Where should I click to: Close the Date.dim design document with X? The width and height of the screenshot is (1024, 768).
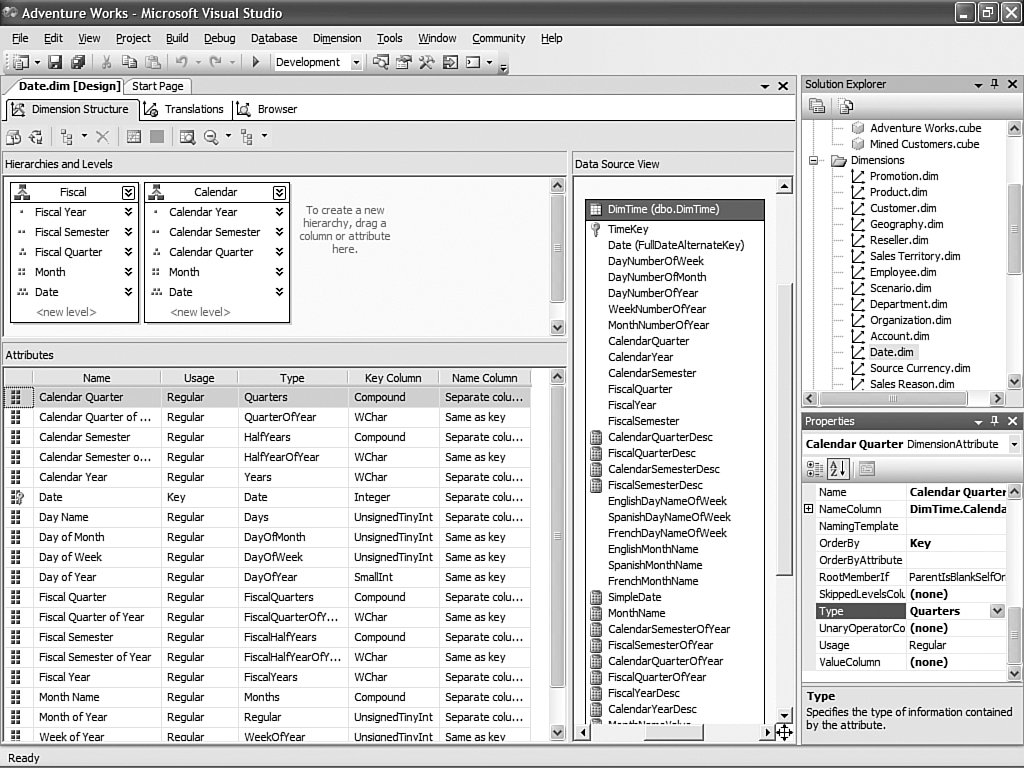pos(783,86)
